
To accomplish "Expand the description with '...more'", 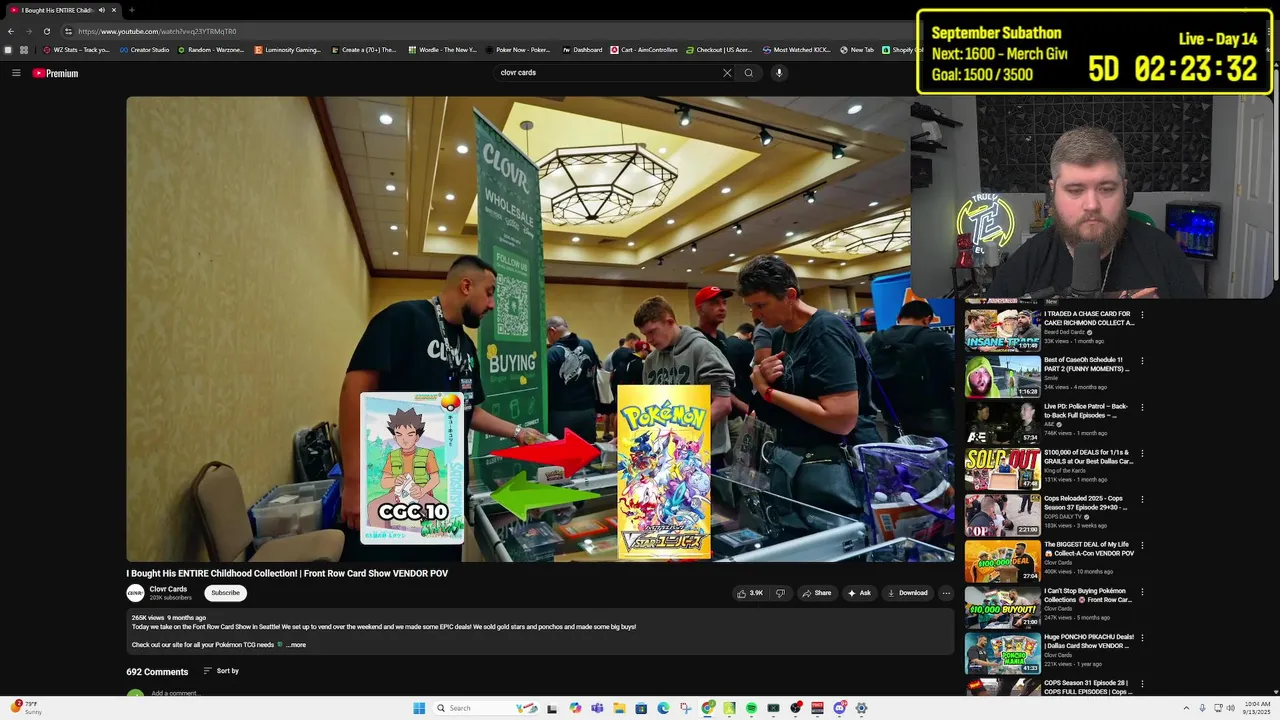I will (296, 645).
